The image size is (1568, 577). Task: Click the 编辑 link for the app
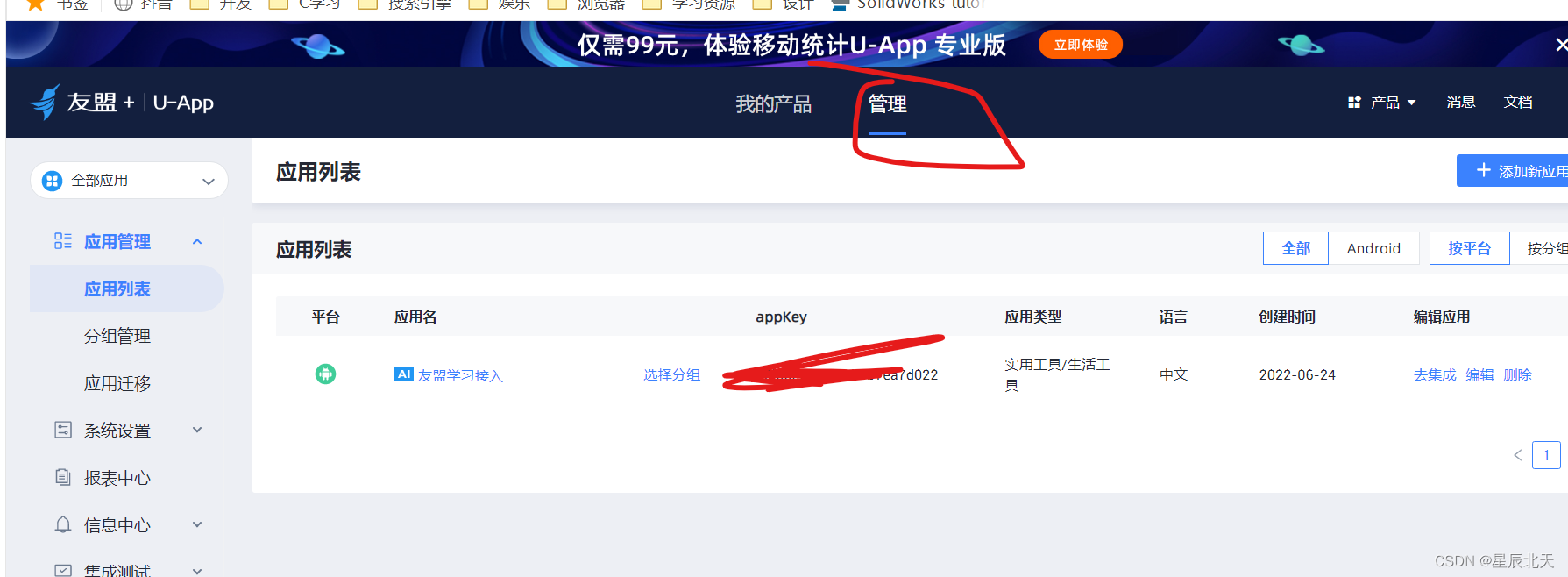click(x=1479, y=374)
